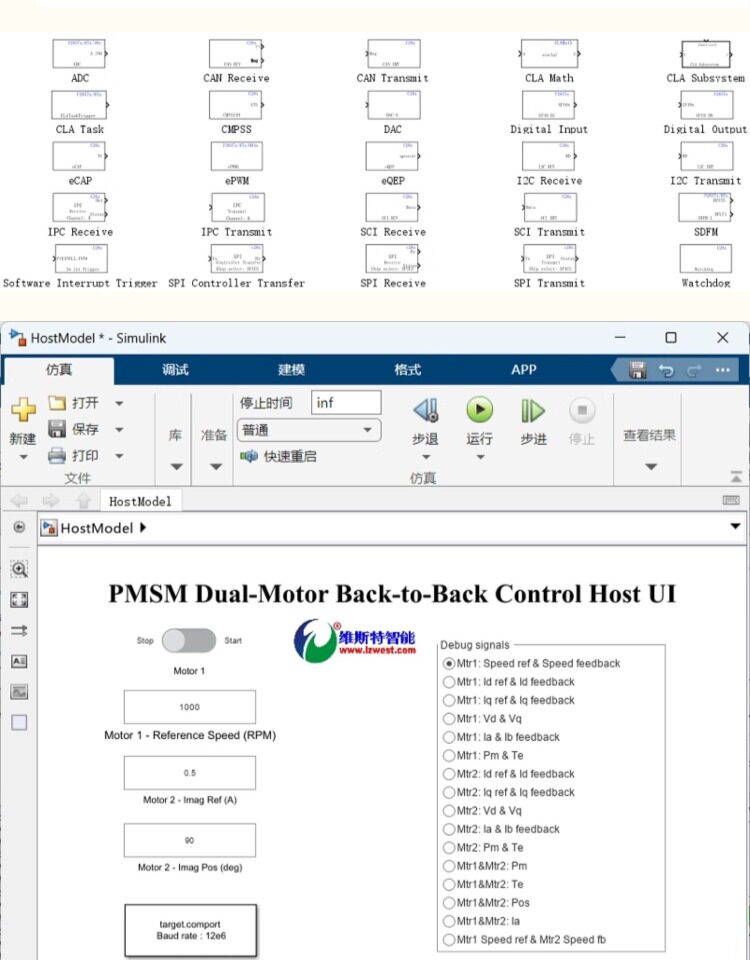Select the DAC block

(x=393, y=105)
